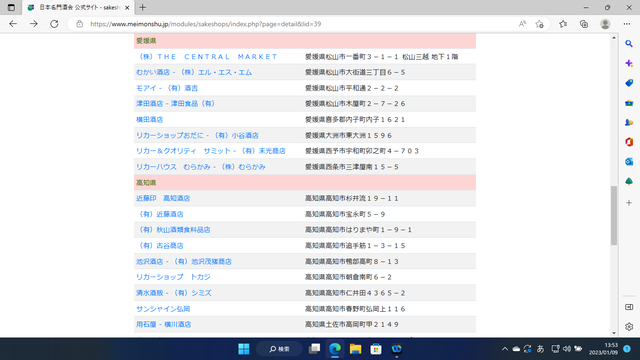Open 池沢酒店 - (有)池沢茂猪商店 link
640x360 pixels.
184,262
